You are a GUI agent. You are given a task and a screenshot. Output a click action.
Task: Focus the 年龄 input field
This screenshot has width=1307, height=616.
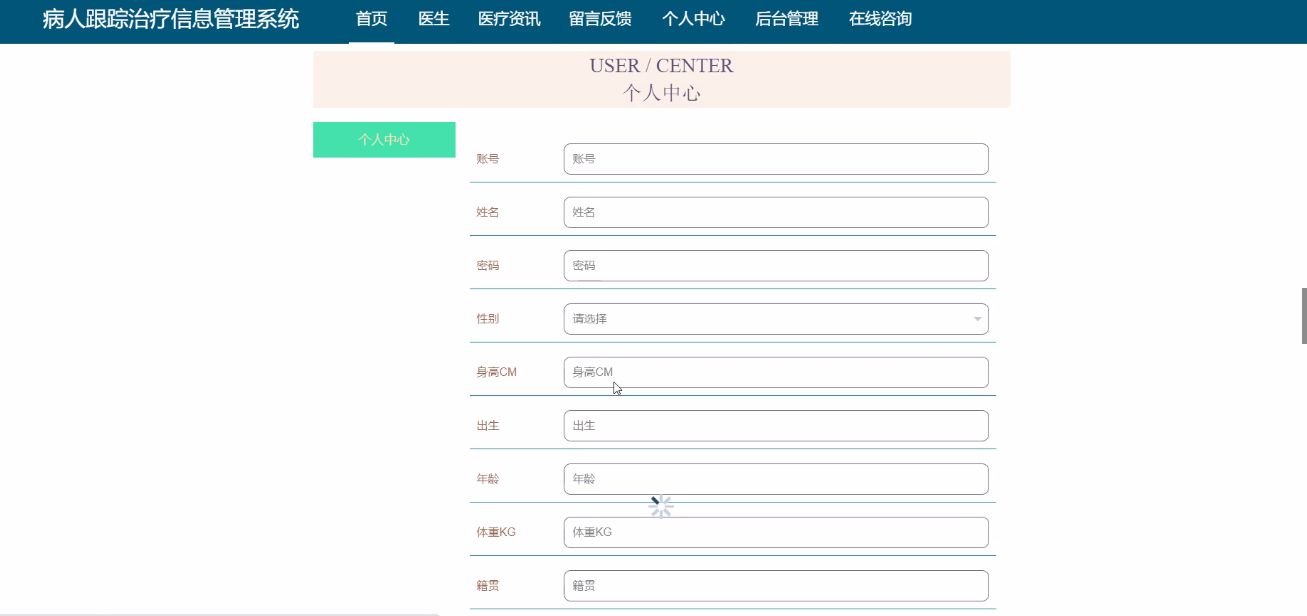[x=776, y=479]
